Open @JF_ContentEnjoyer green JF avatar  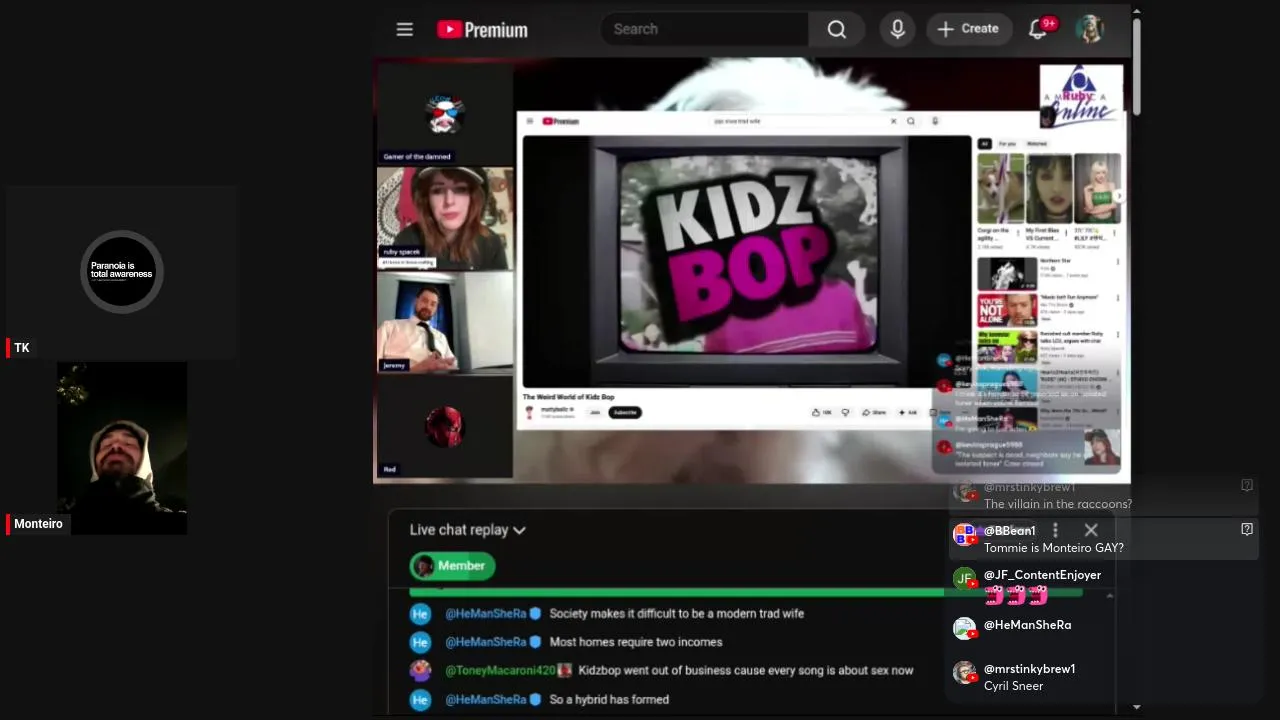click(964, 578)
